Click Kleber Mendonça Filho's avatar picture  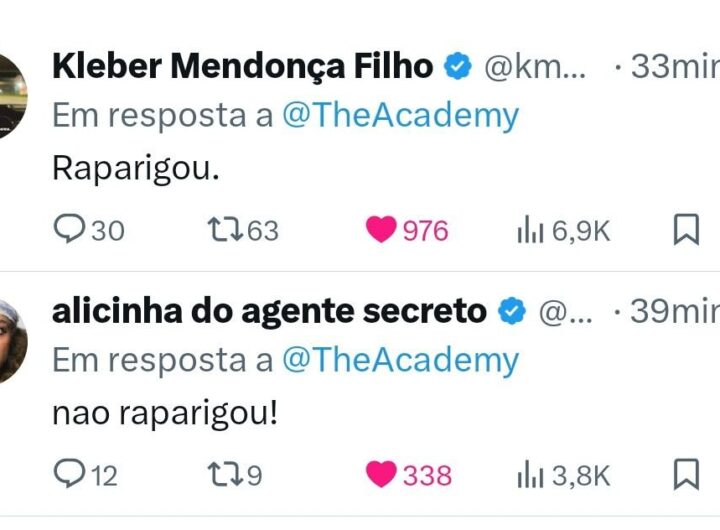13,96
